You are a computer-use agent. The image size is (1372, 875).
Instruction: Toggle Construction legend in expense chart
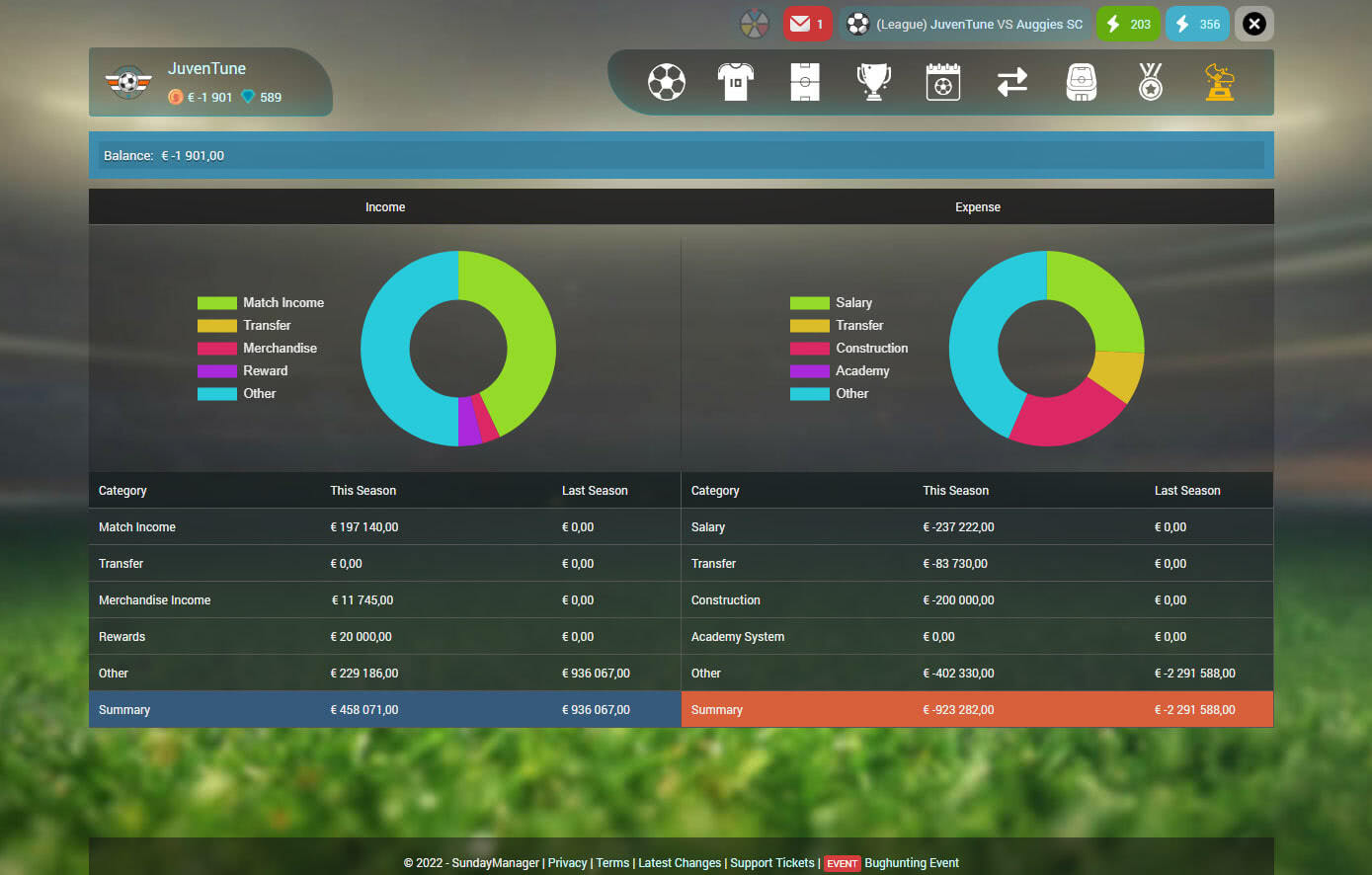click(x=871, y=349)
